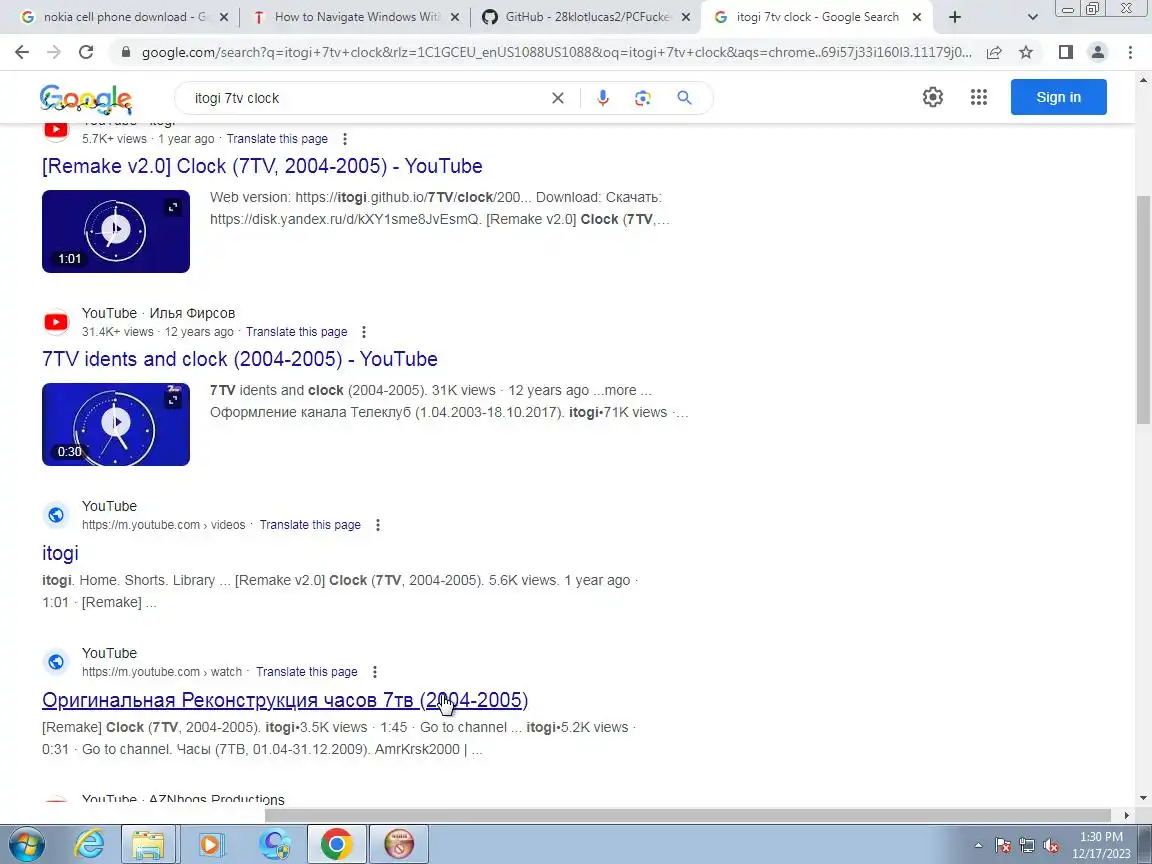Open the Windows Start button
The image size is (1152, 864).
[26, 845]
